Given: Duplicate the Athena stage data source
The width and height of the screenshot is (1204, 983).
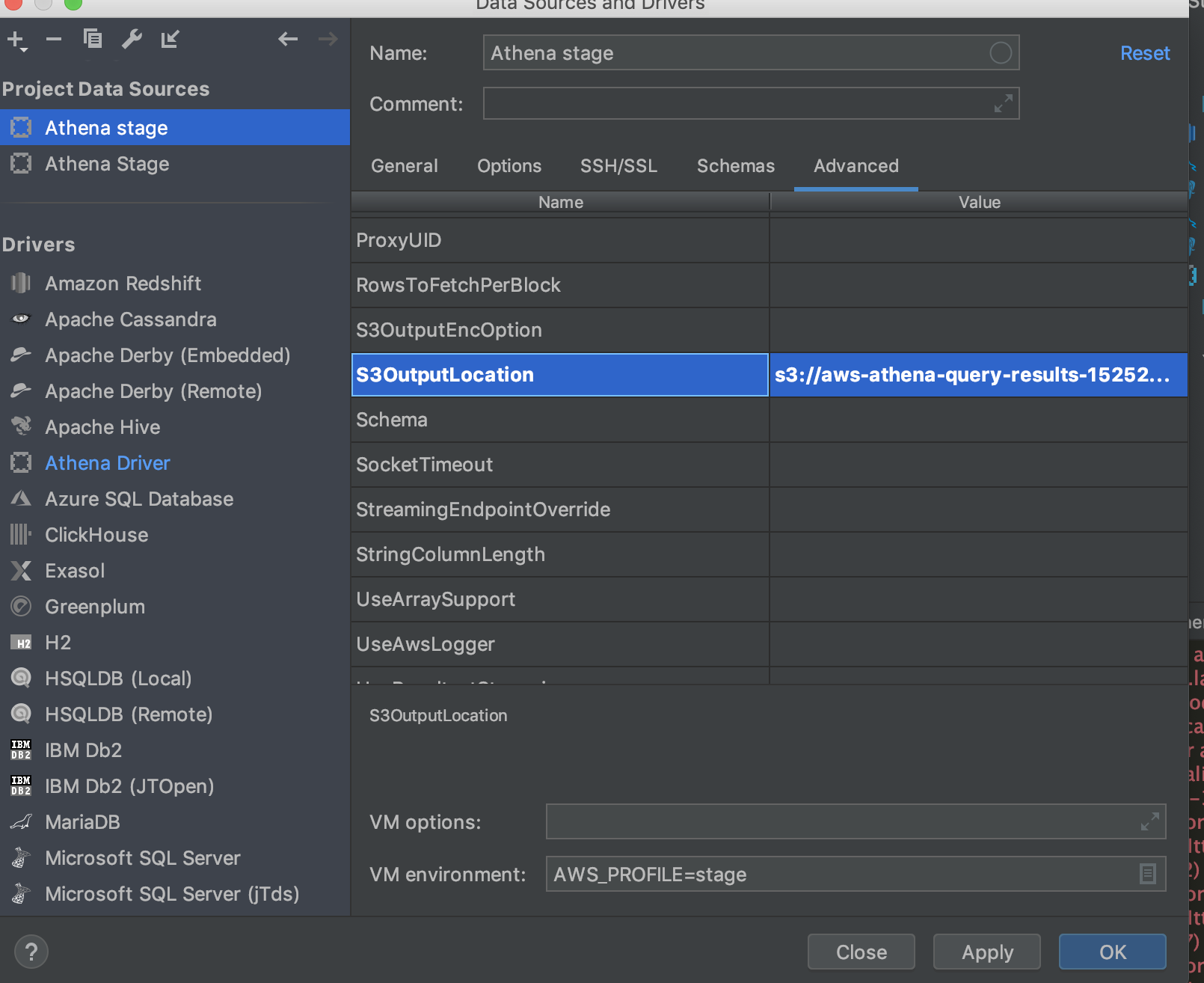Looking at the screenshot, I should pyautogui.click(x=93, y=39).
